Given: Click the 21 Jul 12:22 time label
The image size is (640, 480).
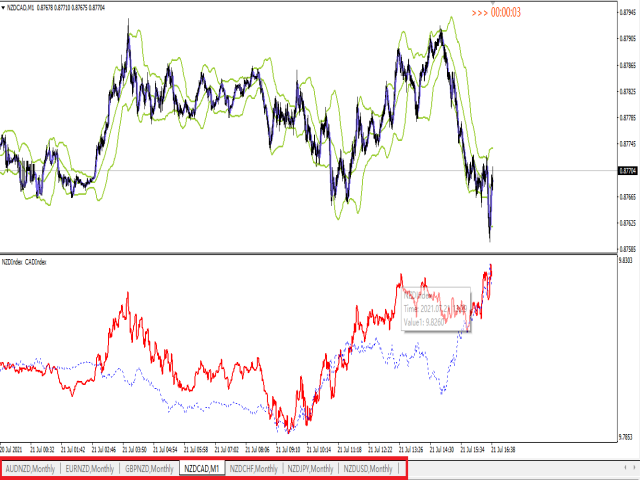Looking at the screenshot, I should pyautogui.click(x=380, y=450).
